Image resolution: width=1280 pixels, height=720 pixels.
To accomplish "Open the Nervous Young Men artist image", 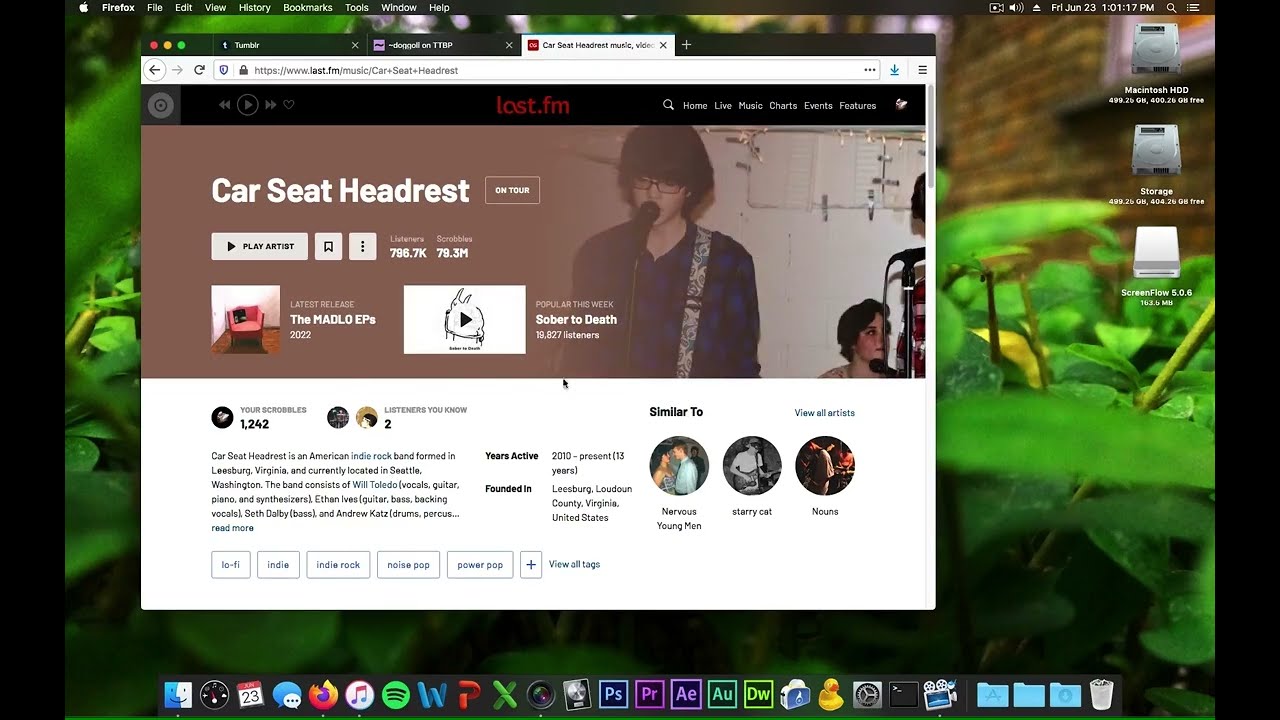I will click(679, 466).
